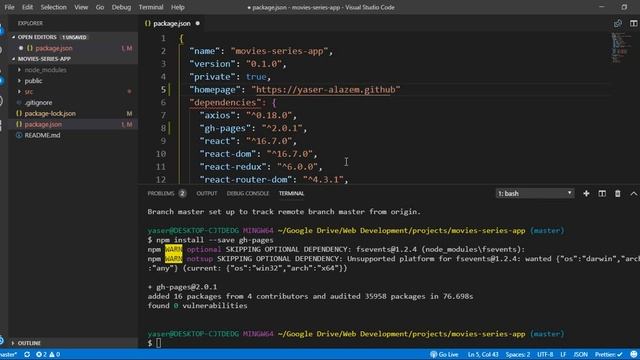Open the '1: bash' terminal selector dropdown
640x360 pixels.
pyautogui.click(x=535, y=193)
